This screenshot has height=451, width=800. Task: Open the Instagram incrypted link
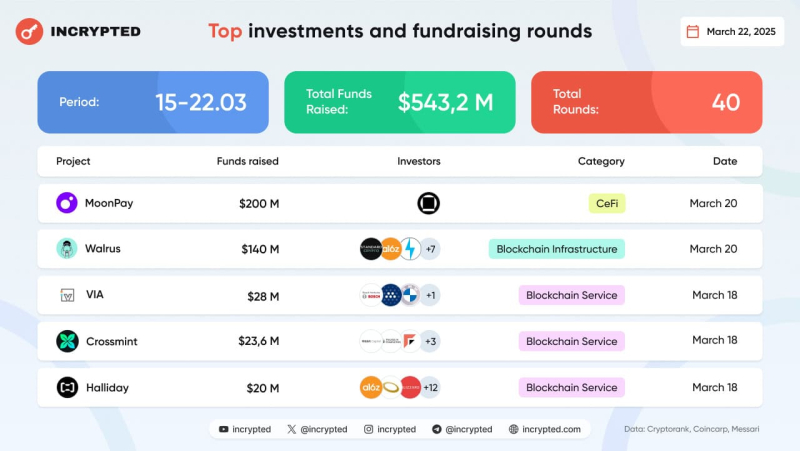click(390, 429)
